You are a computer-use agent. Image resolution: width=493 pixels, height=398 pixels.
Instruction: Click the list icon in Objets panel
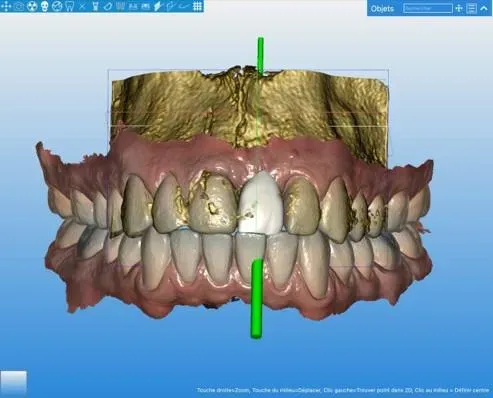pos(471,8)
